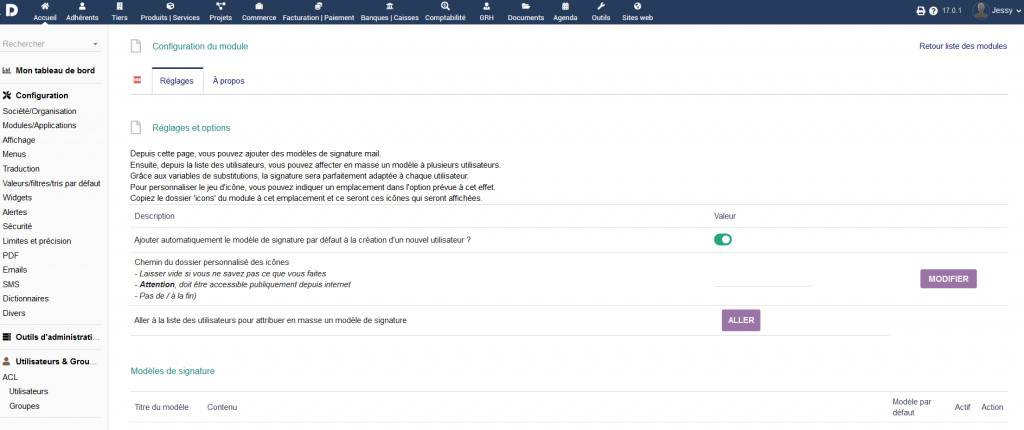The height and width of the screenshot is (430, 1024).
Task: Click the print icon in top bar
Action: [x=921, y=11]
